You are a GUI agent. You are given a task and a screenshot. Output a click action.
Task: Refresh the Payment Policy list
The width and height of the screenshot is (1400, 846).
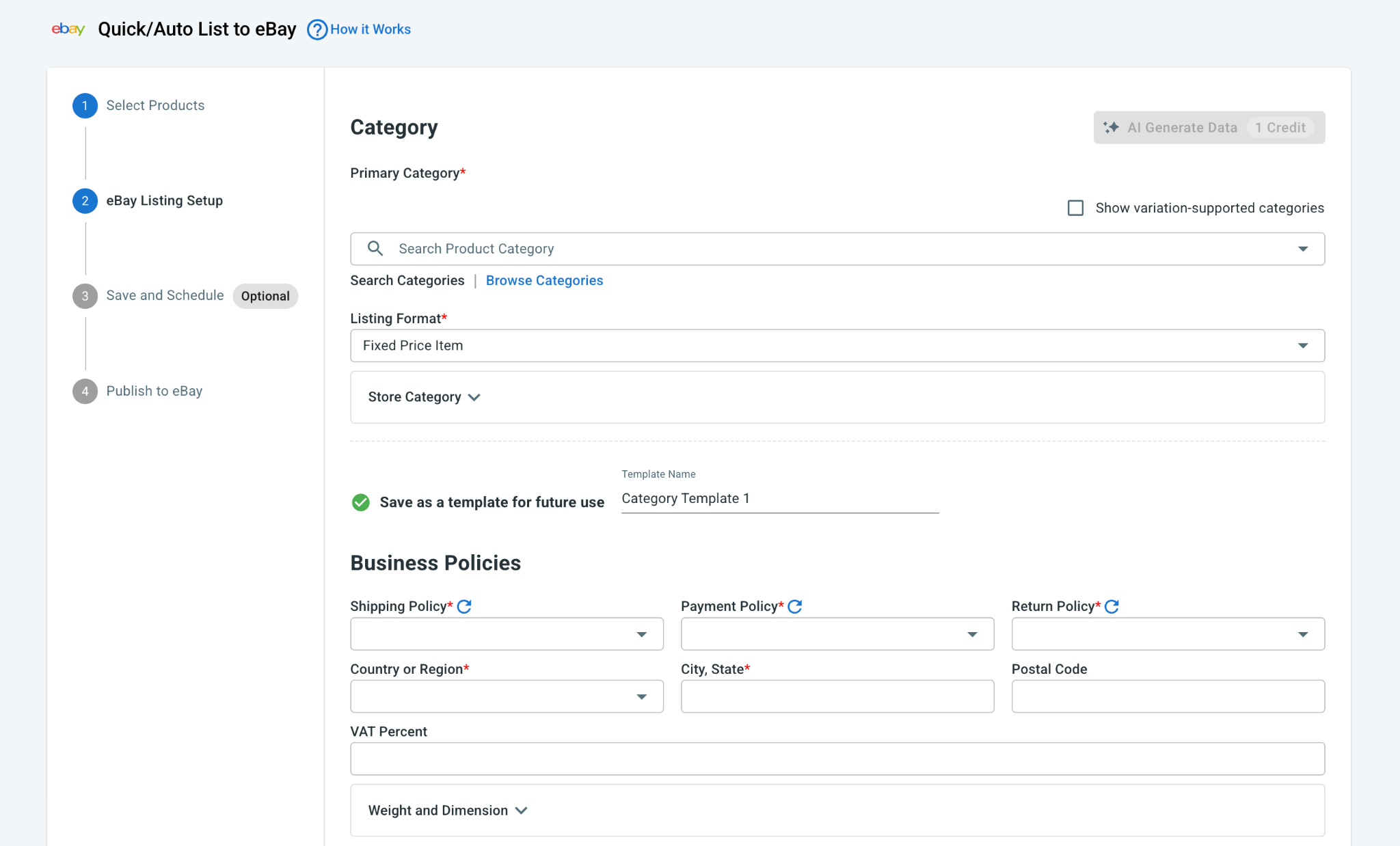[x=794, y=606]
